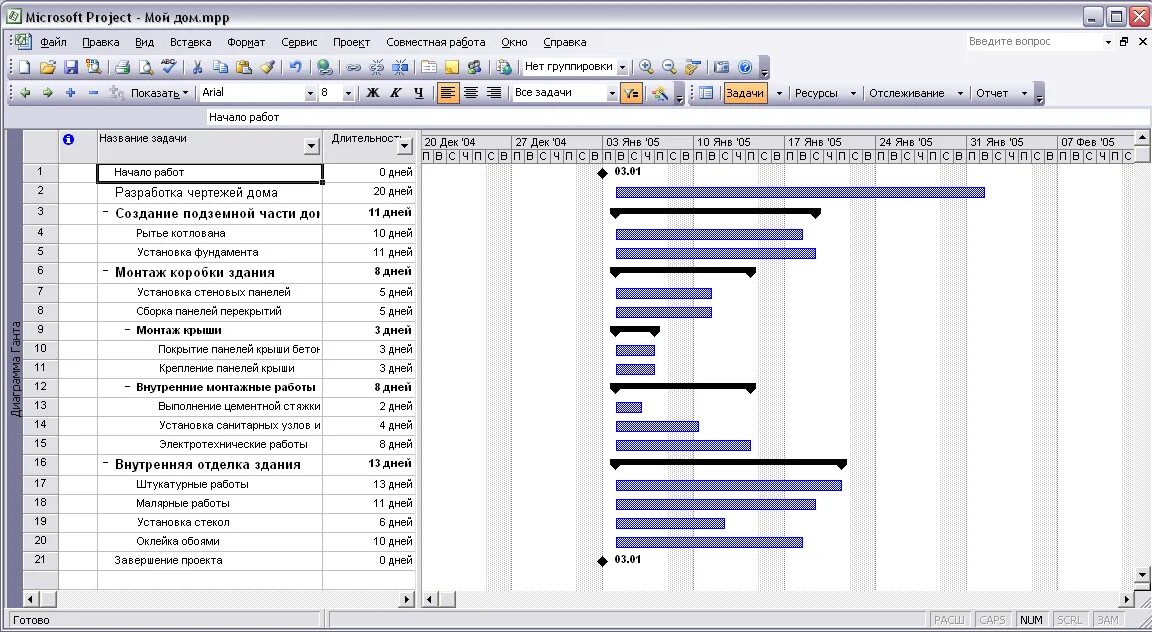Open the Проект menu
1152x632 pixels.
point(351,43)
